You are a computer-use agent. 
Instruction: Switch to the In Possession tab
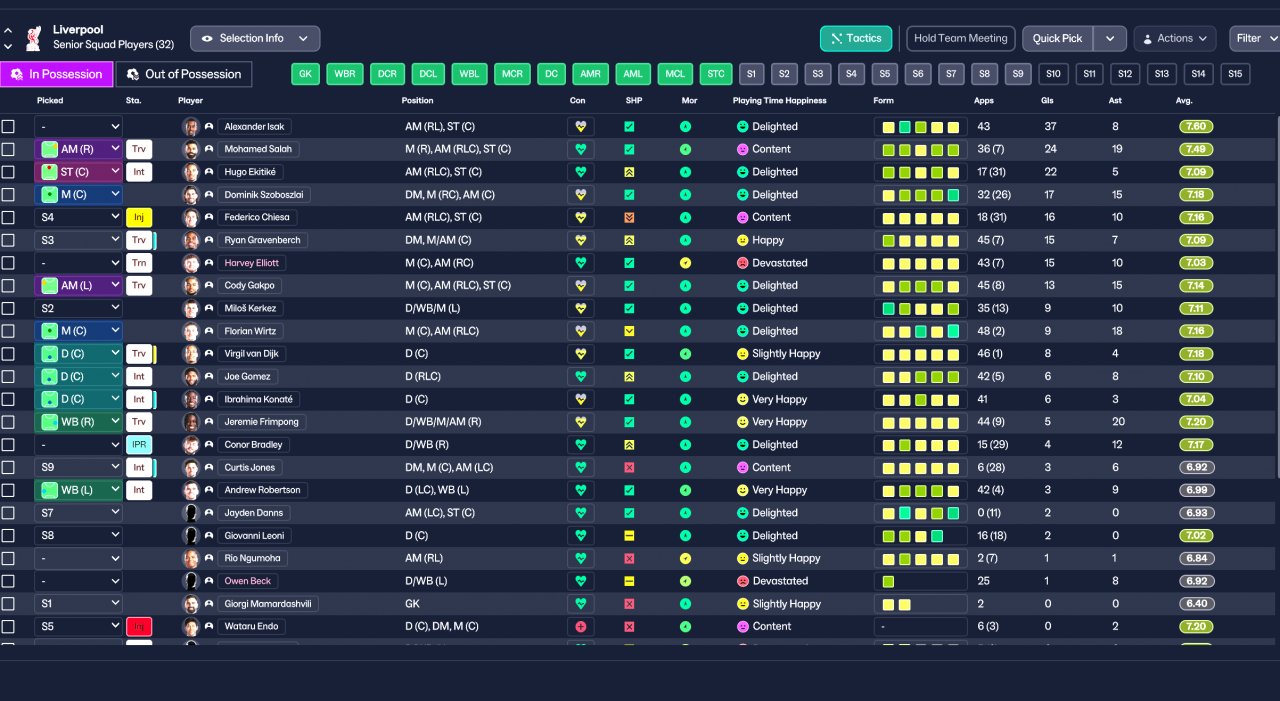(x=56, y=74)
